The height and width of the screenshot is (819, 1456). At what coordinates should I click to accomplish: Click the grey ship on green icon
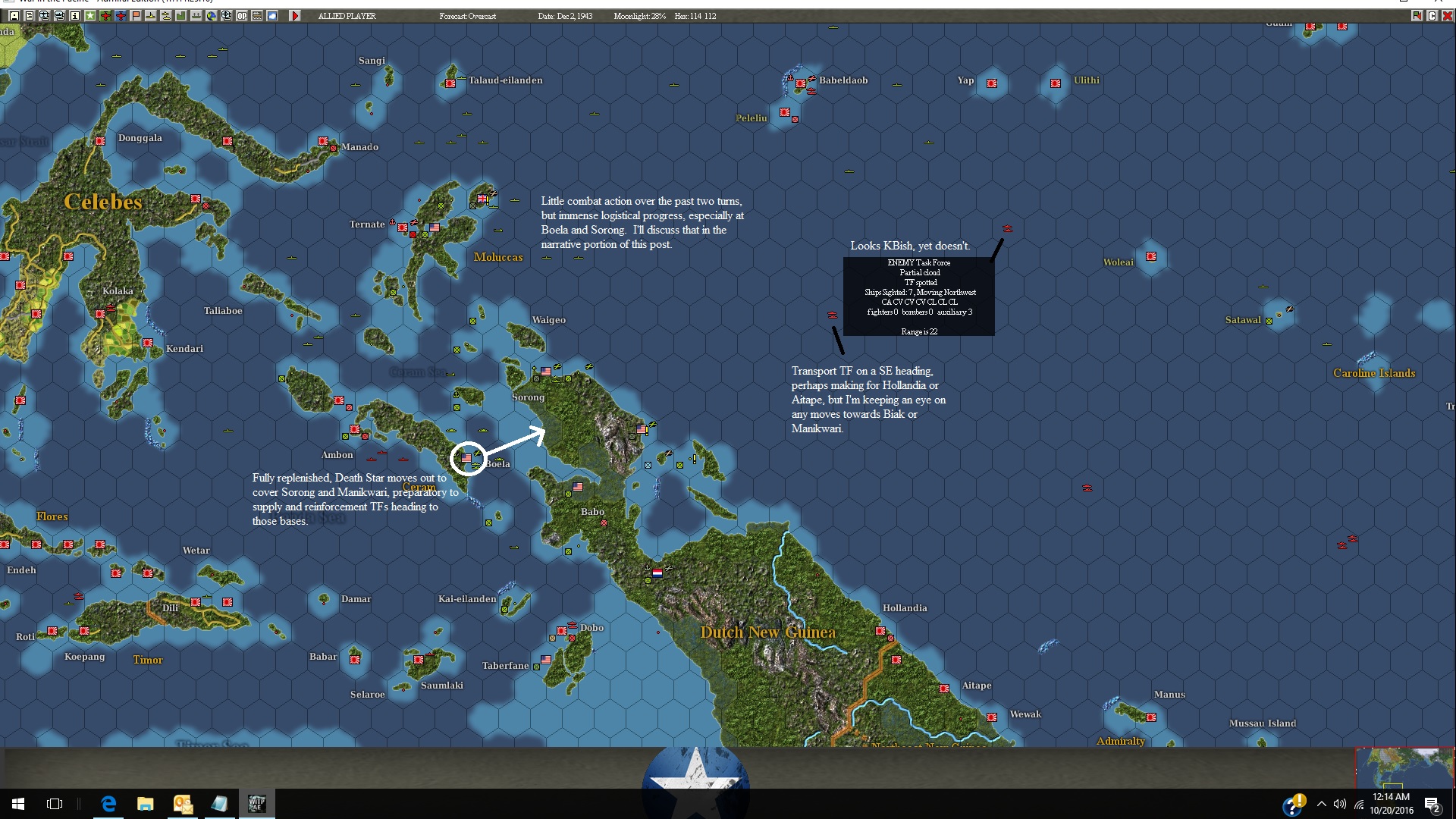(196, 15)
